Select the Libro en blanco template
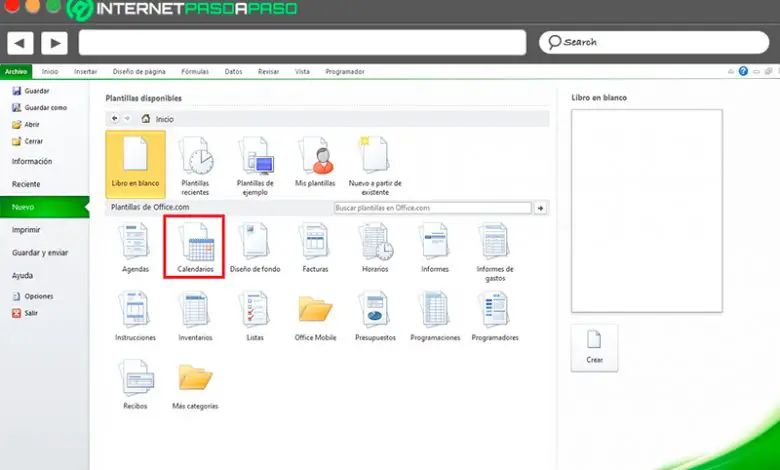 pos(135,165)
